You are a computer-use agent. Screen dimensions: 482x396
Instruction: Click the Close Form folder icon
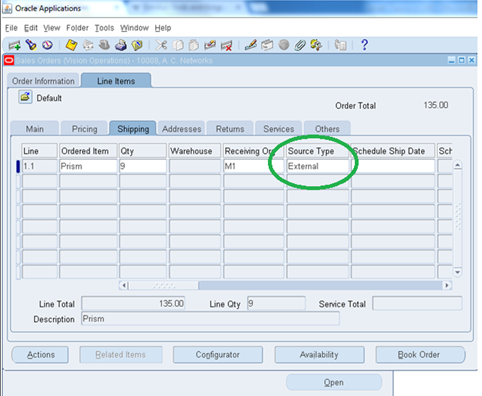(137, 45)
